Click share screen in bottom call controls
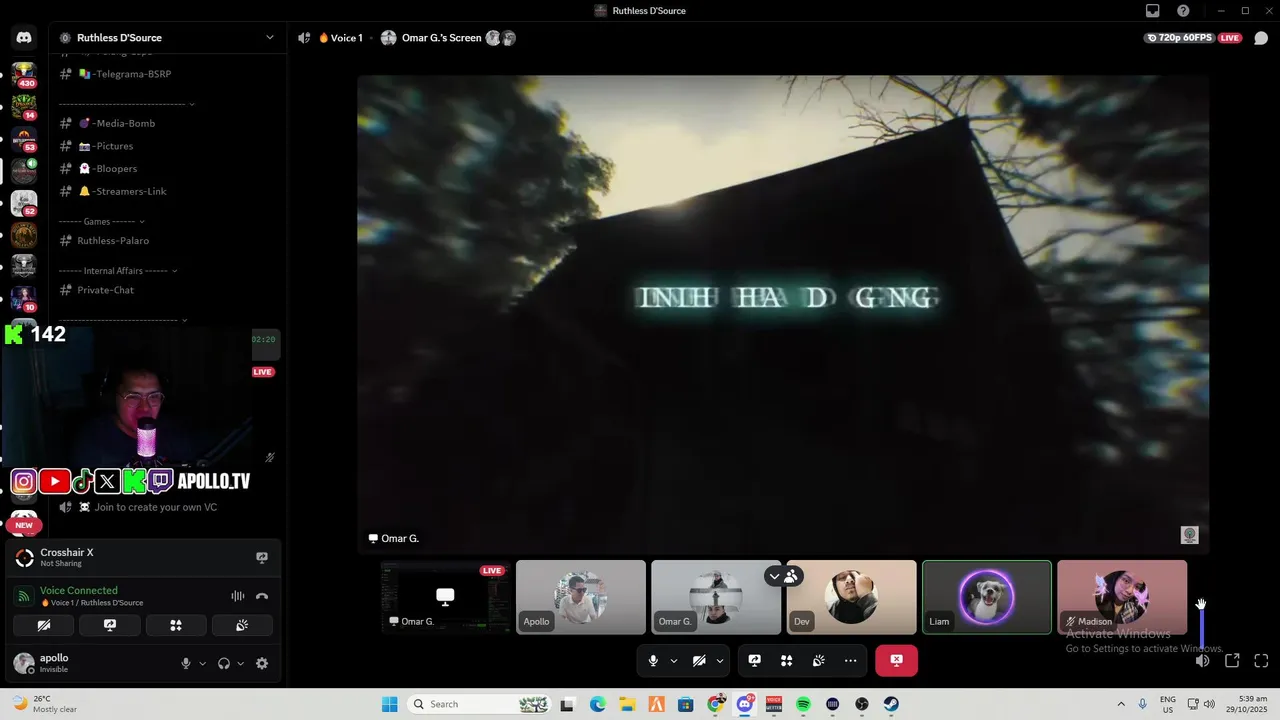Viewport: 1280px width, 720px height. tap(755, 660)
